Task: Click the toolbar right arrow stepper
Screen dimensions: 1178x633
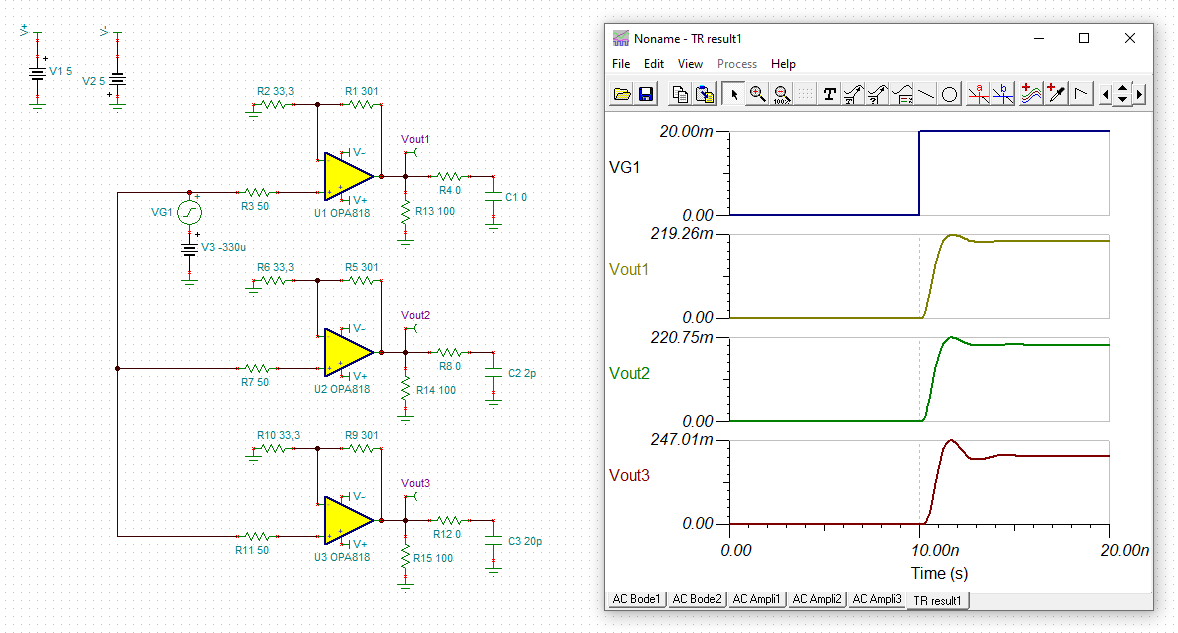Action: coord(1140,94)
